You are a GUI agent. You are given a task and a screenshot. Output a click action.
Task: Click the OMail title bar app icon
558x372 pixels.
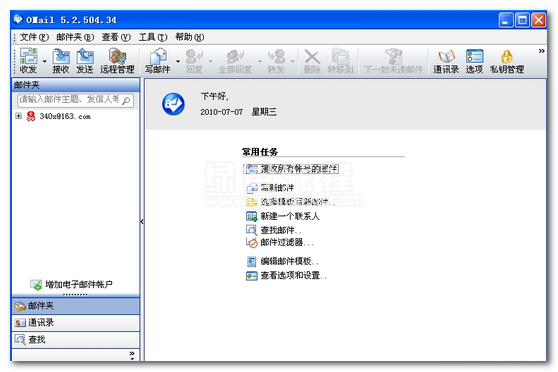tap(18, 19)
